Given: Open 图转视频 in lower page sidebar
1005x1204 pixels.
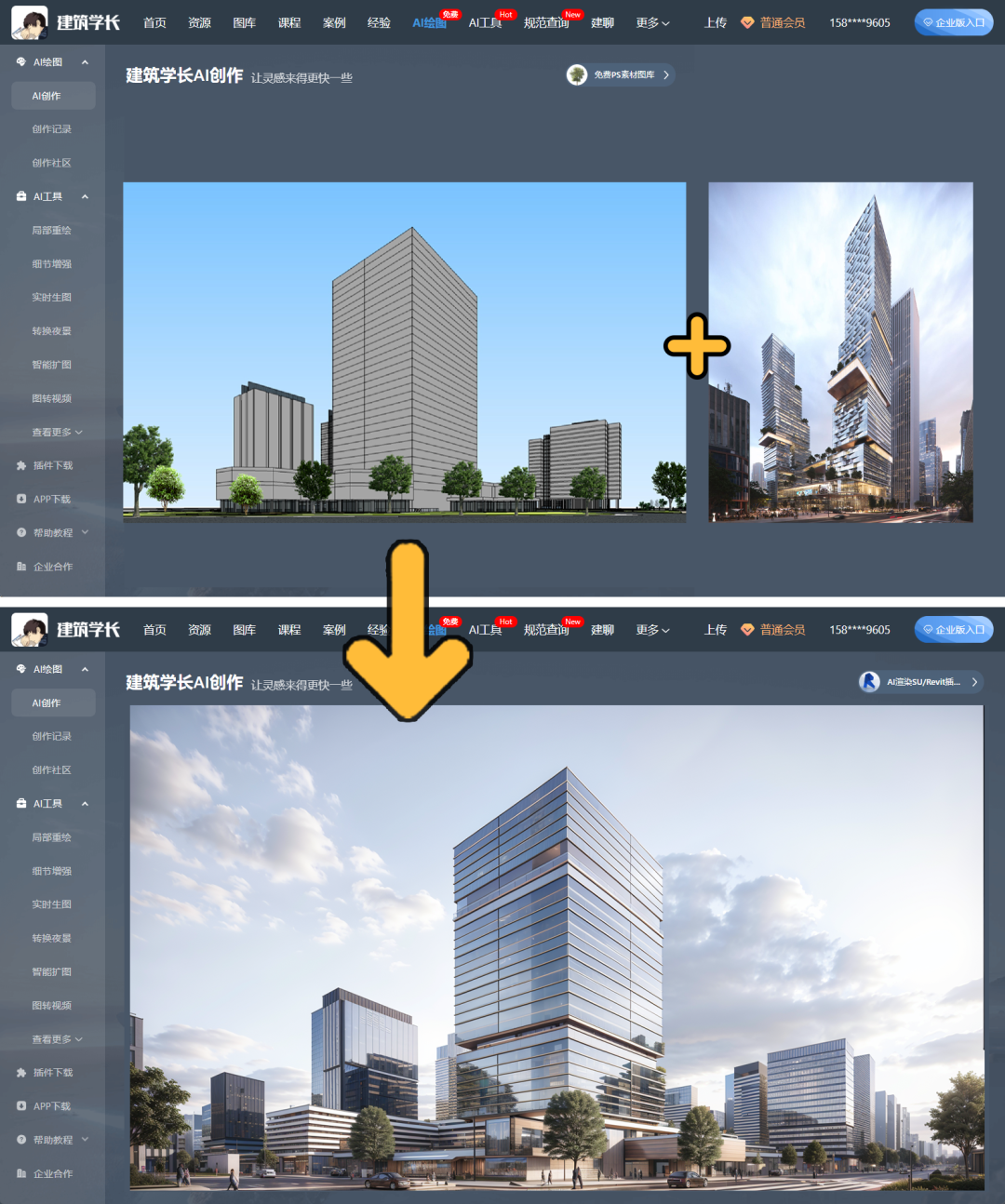Looking at the screenshot, I should click(51, 1005).
